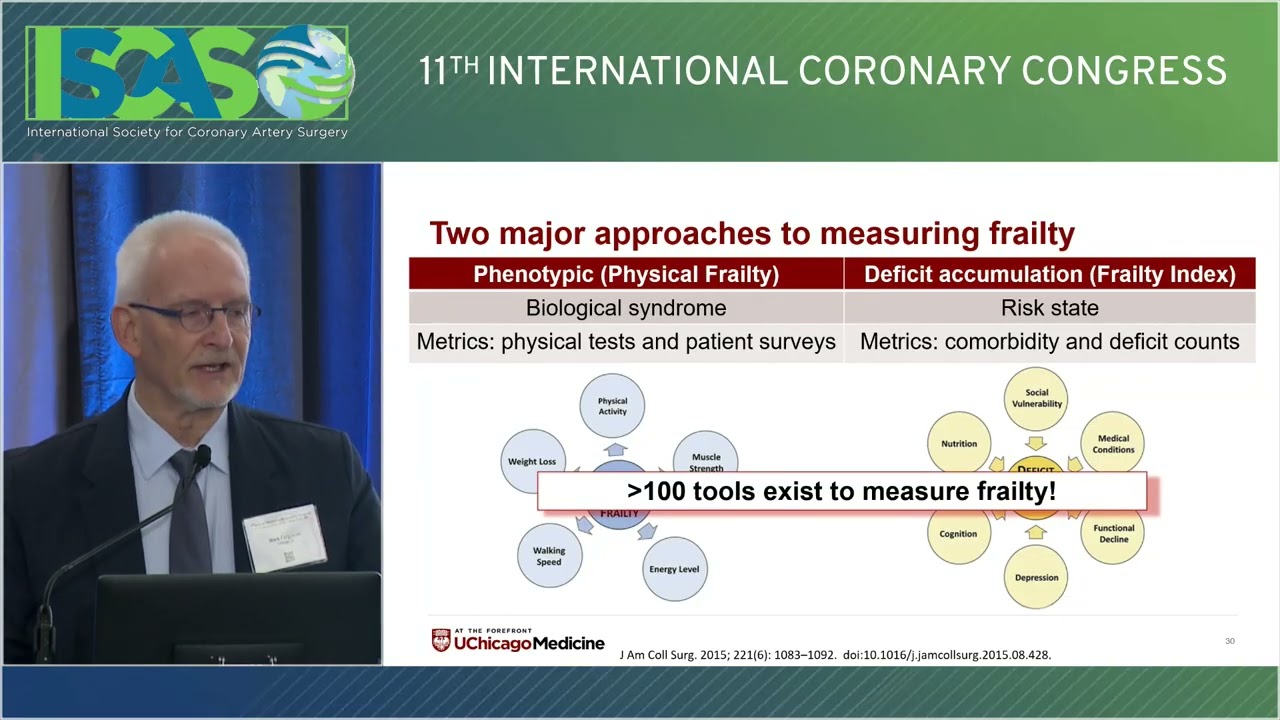The width and height of the screenshot is (1280, 720).
Task: Select the Depression circle
Action: pos(1036,577)
